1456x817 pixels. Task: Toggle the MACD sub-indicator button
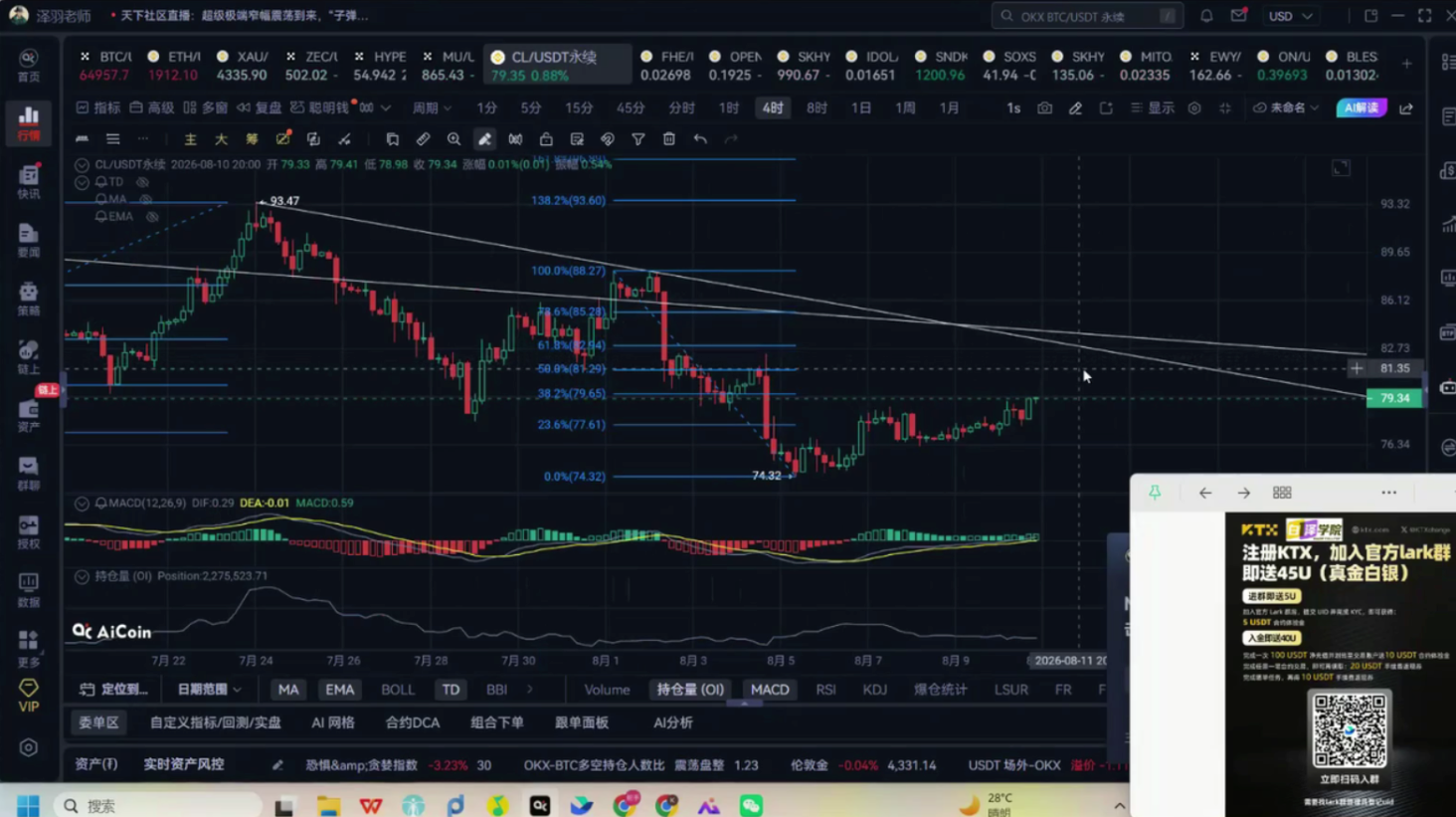(x=770, y=689)
